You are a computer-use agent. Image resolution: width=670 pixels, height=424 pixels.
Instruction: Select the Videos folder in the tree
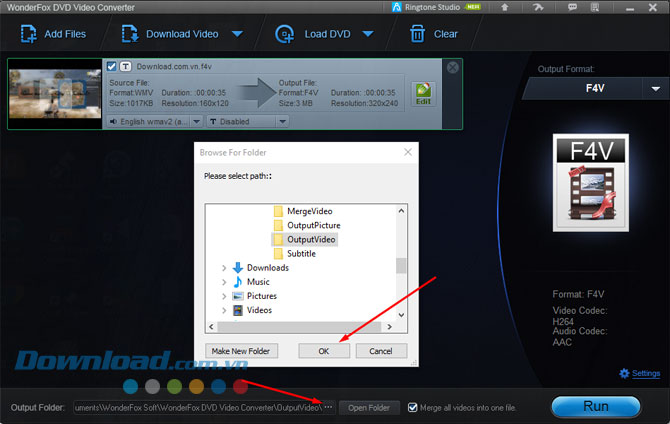tap(259, 310)
